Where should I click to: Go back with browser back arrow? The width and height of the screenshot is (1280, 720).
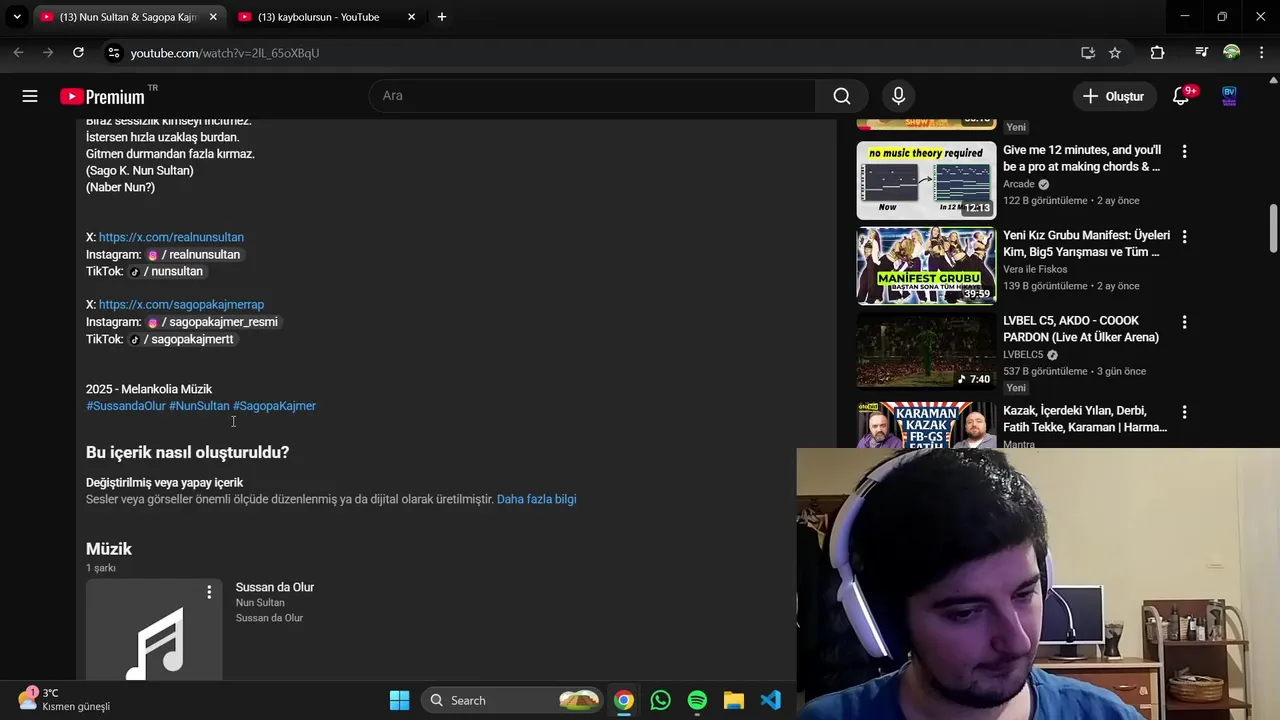pyautogui.click(x=18, y=53)
